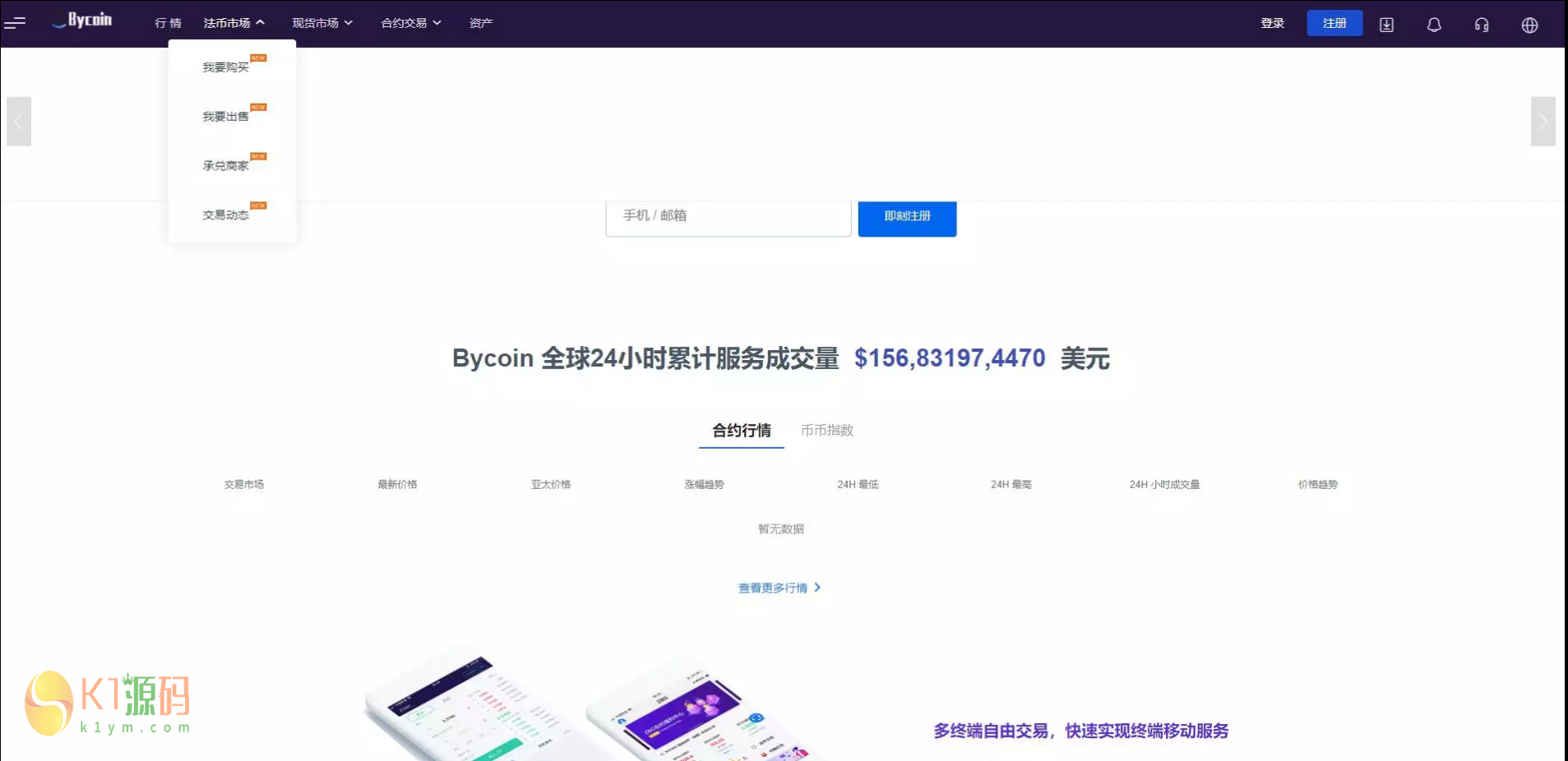Click the 涨幅趋势 column header

(x=705, y=485)
